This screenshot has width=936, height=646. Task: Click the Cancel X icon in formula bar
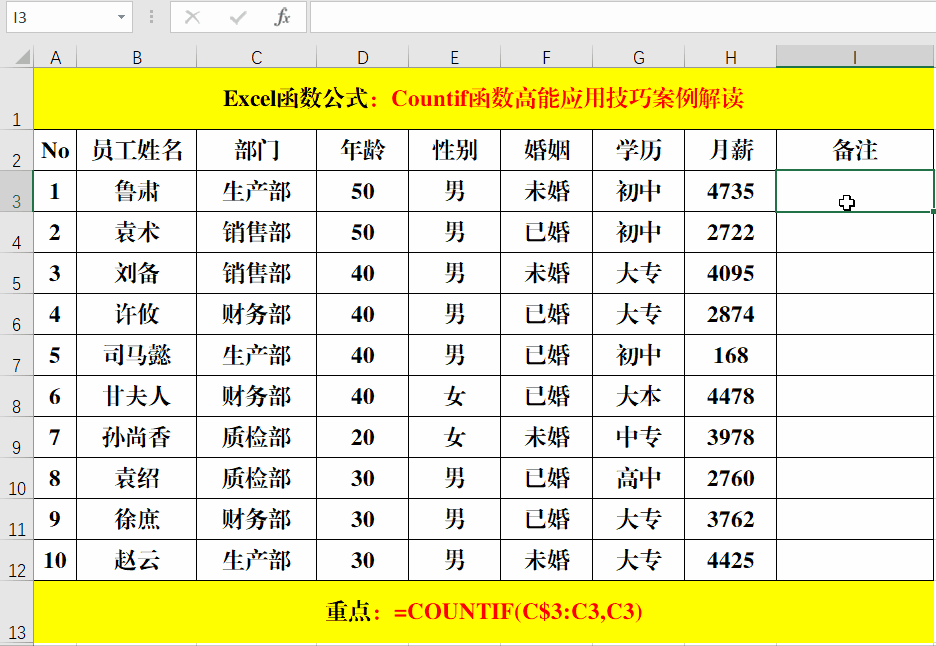(192, 17)
